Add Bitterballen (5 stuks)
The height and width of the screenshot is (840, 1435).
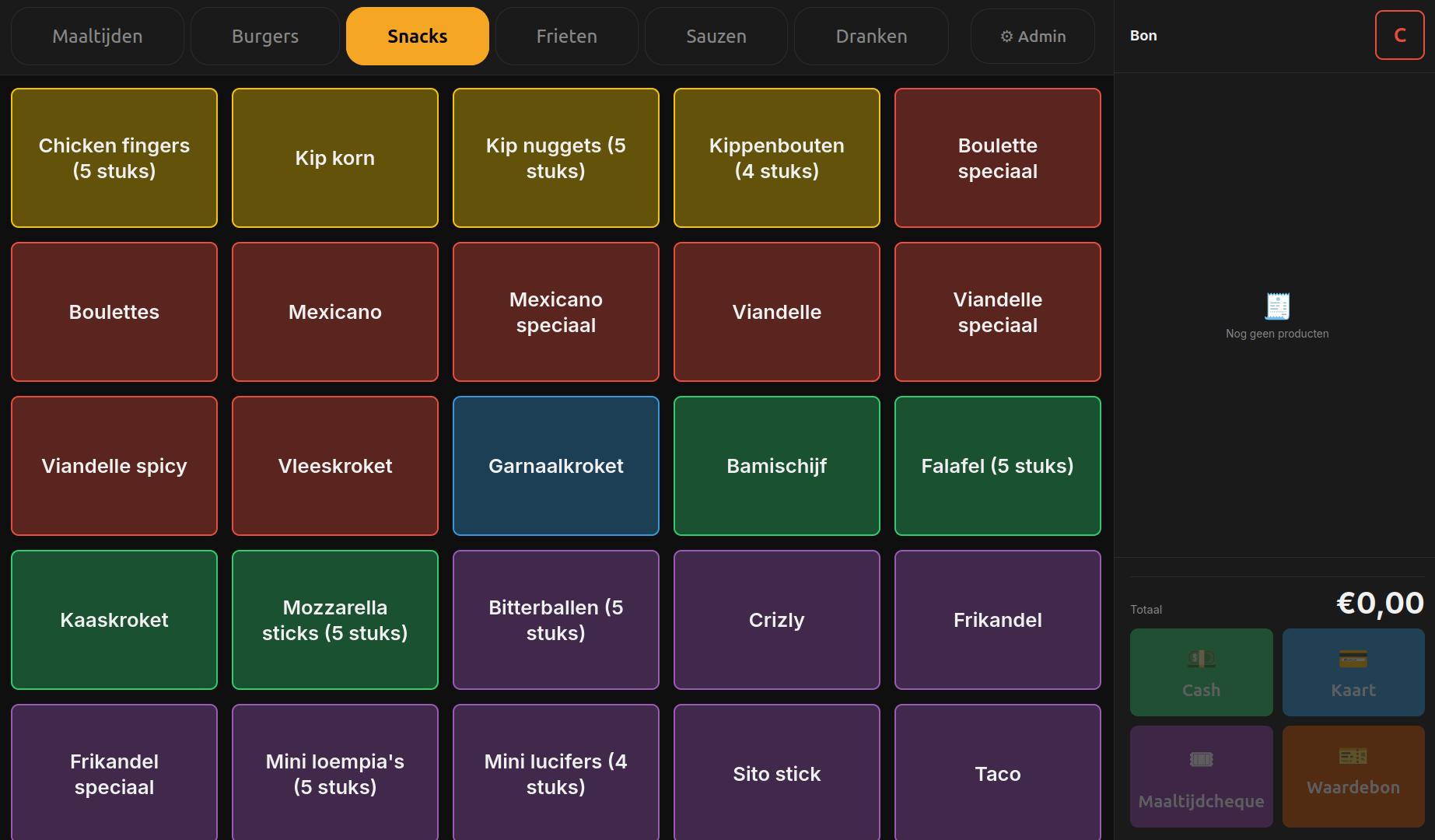point(556,620)
